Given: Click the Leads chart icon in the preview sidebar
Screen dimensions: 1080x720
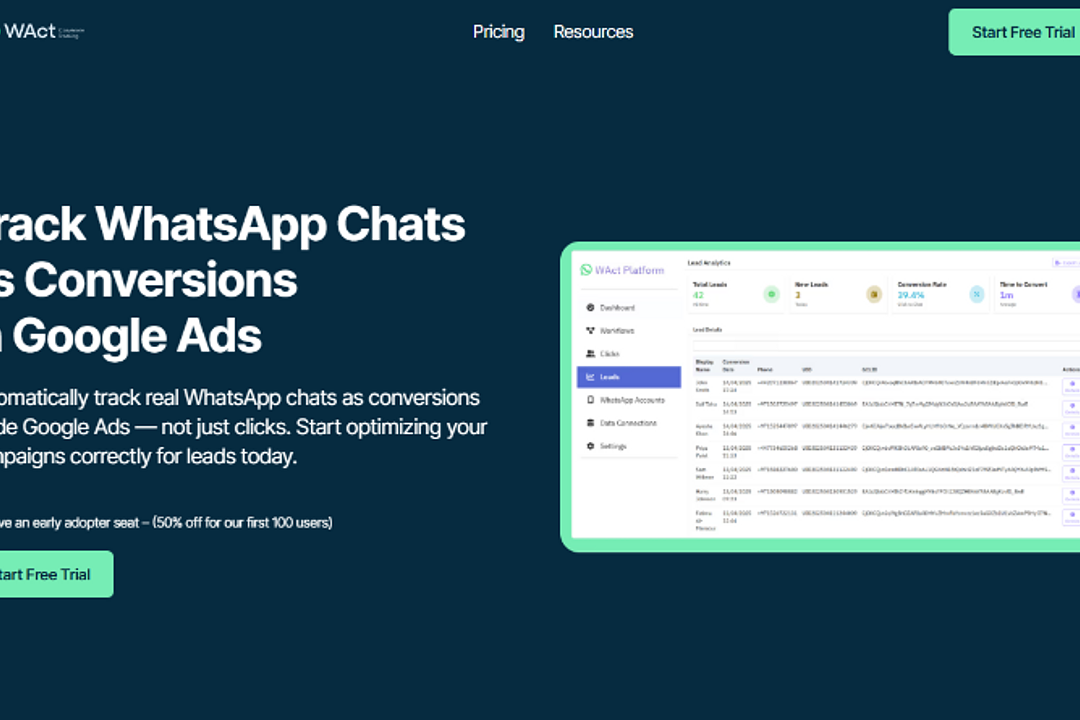Looking at the screenshot, I should (x=590, y=377).
